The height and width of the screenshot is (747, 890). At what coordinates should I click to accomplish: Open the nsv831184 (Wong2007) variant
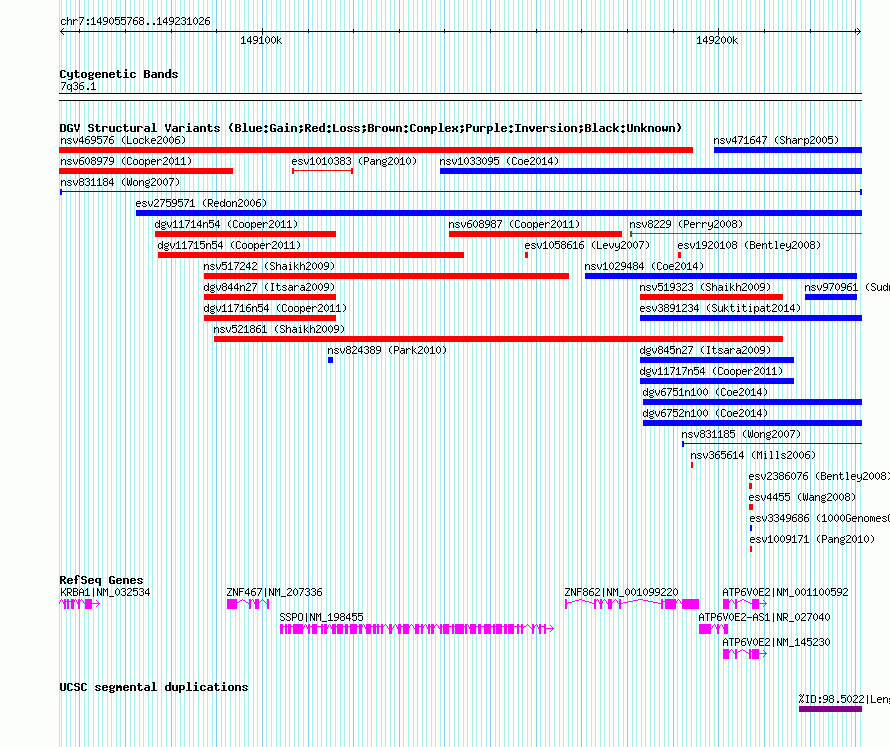click(x=460, y=192)
